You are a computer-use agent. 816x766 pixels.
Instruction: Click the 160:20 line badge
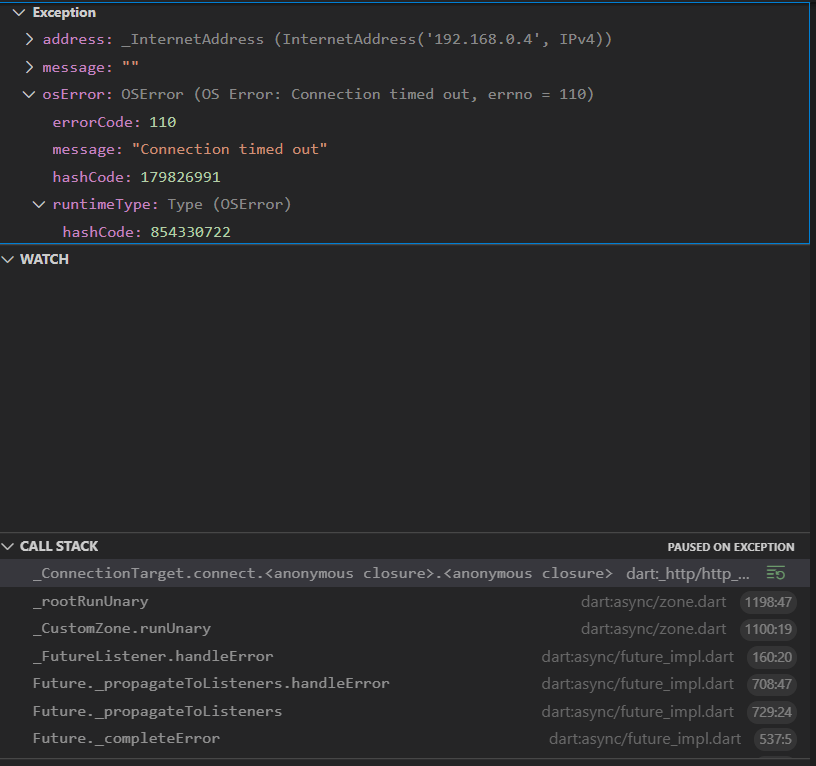pos(772,657)
